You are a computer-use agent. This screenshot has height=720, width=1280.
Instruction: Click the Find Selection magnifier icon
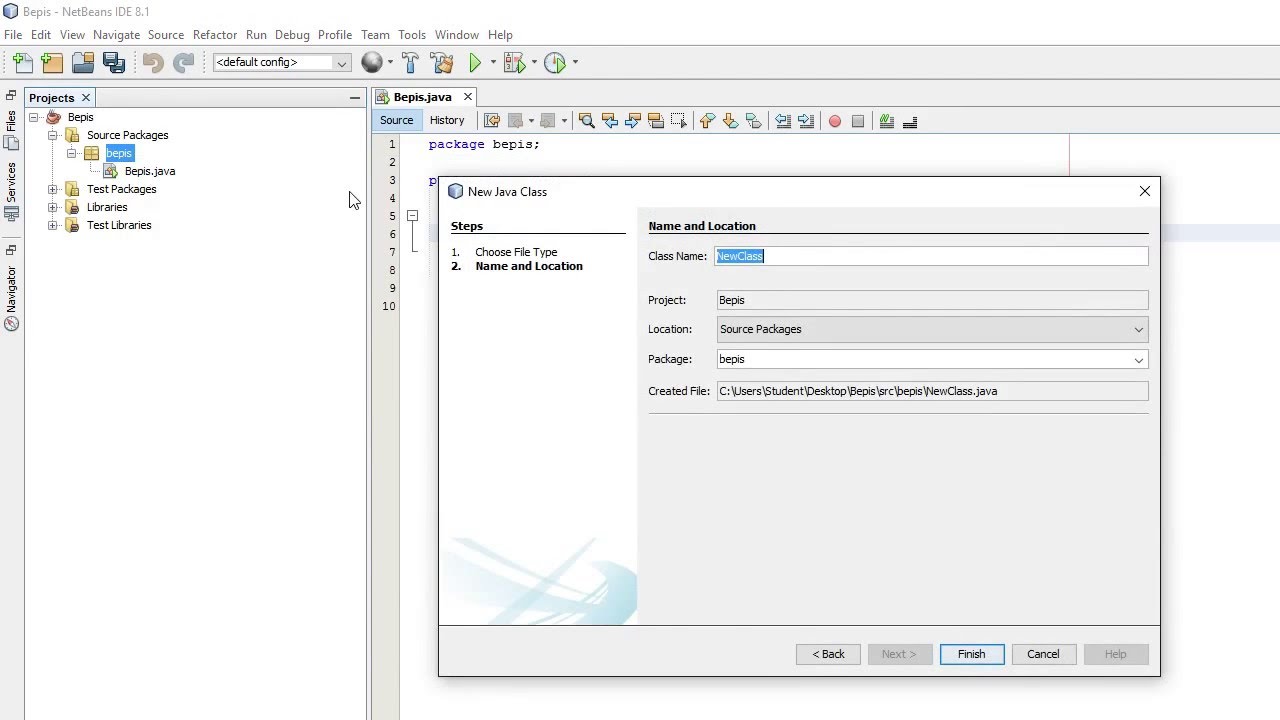[587, 121]
